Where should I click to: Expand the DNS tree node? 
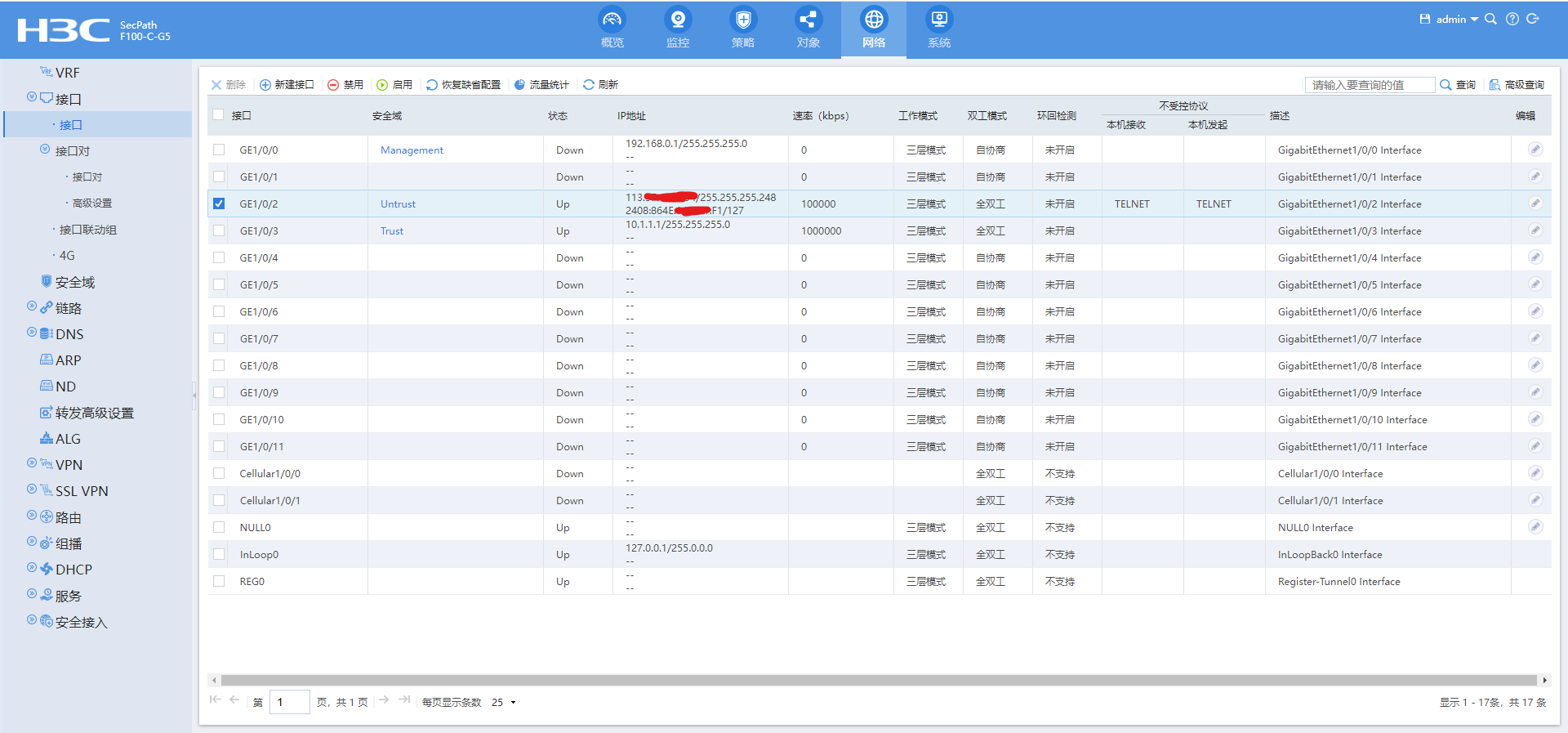(x=32, y=333)
